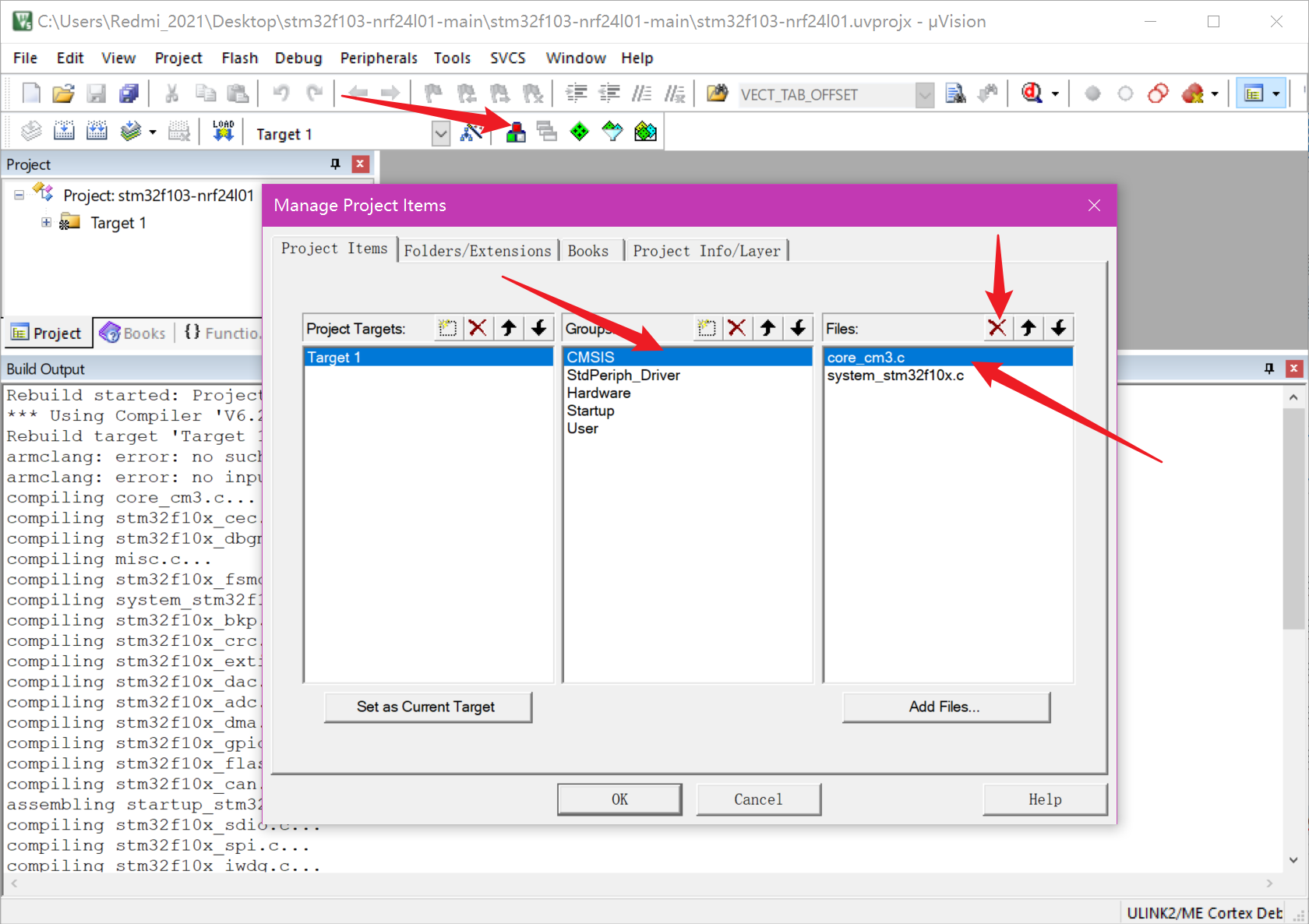Image resolution: width=1309 pixels, height=924 pixels.
Task: Add new project target icon
Action: 448,328
